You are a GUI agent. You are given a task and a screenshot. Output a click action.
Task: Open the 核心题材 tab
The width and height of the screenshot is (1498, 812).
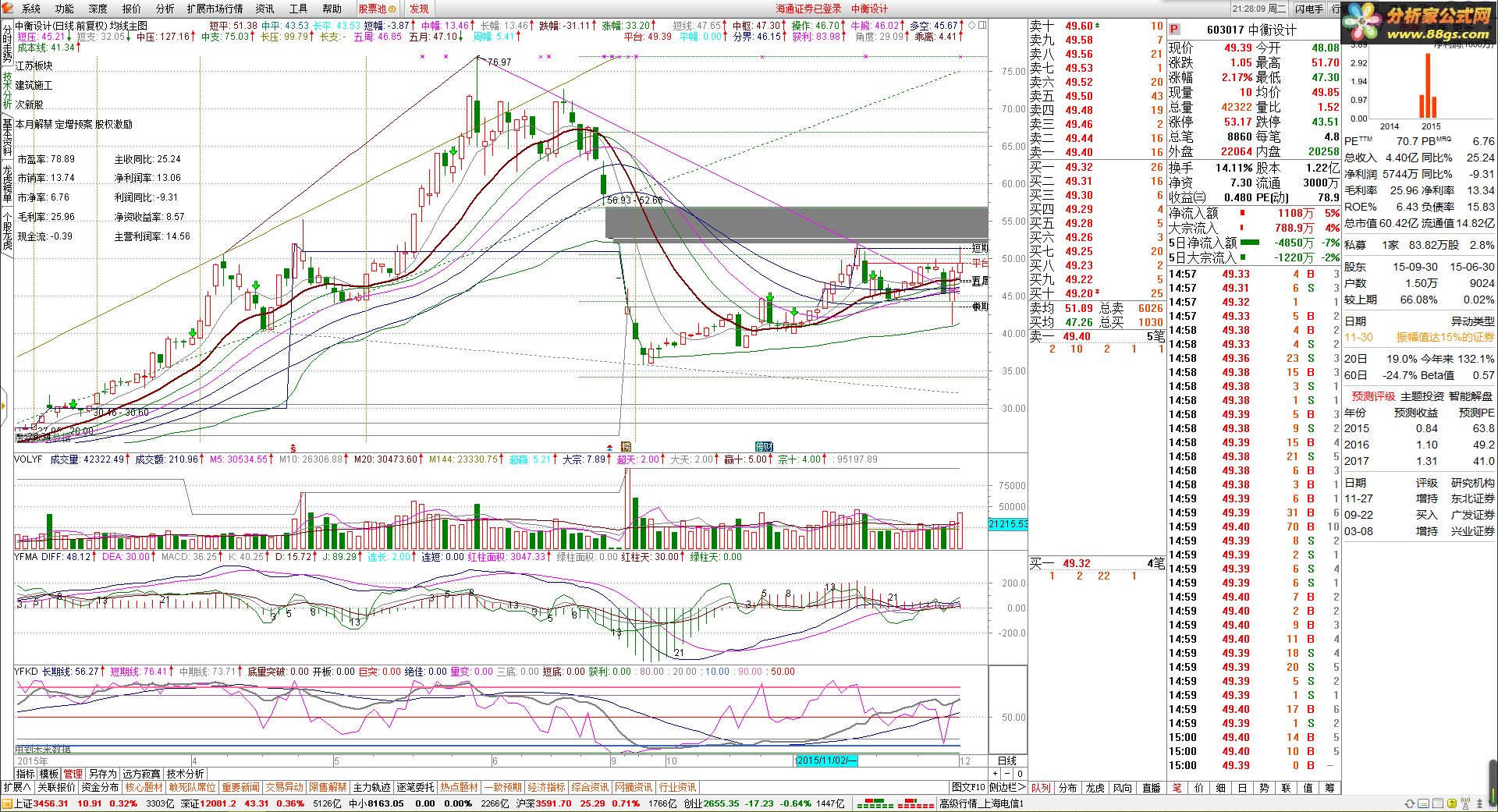144,787
